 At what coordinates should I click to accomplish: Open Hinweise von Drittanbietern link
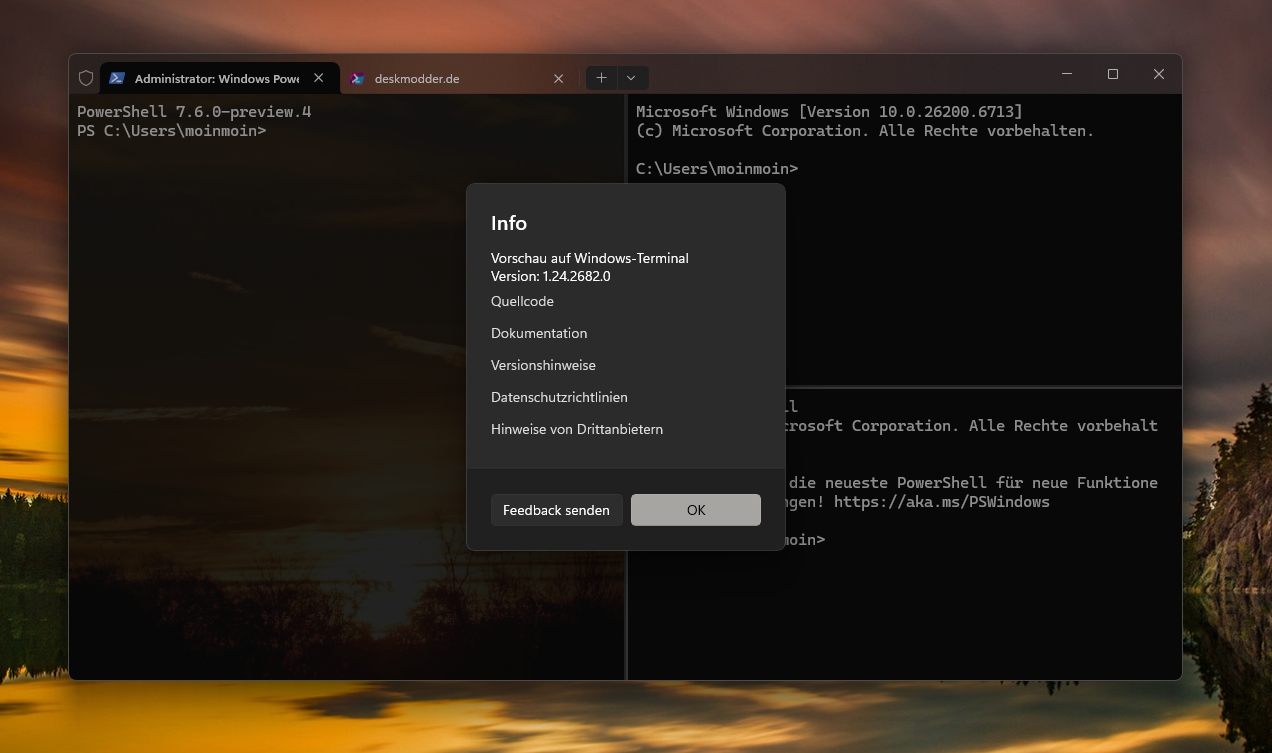[577, 429]
